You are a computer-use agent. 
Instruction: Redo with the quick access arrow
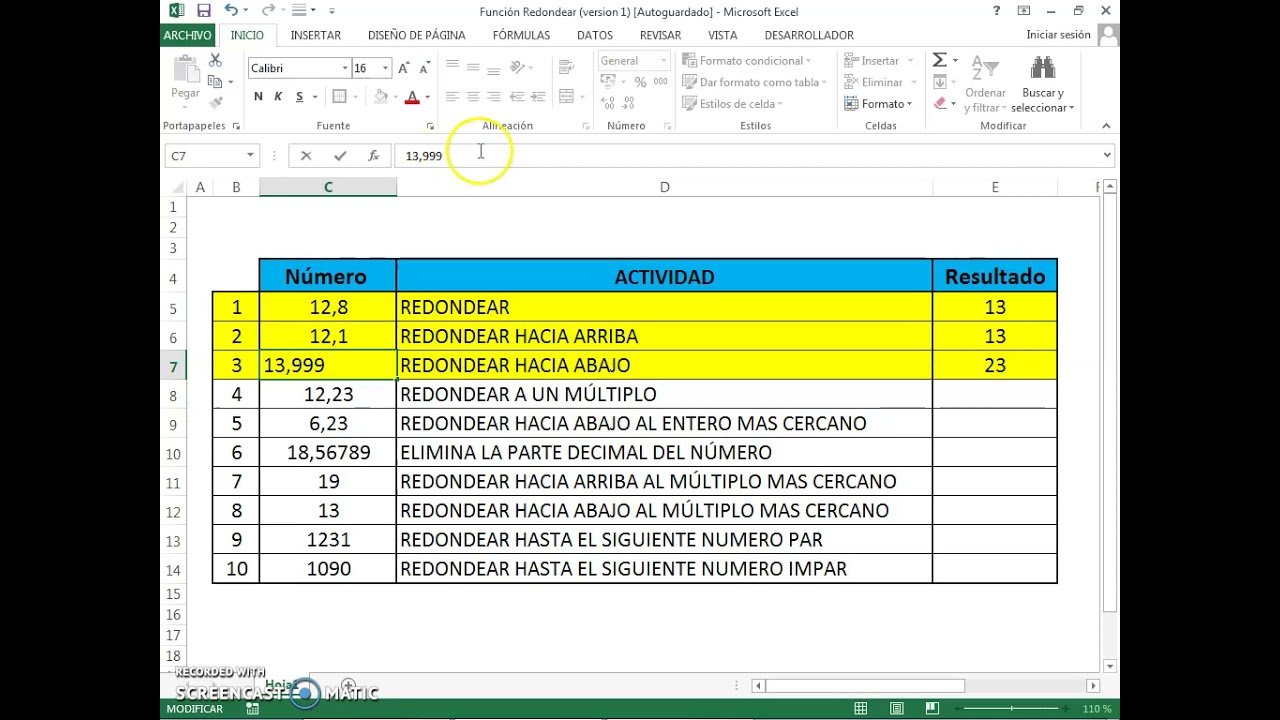(267, 11)
